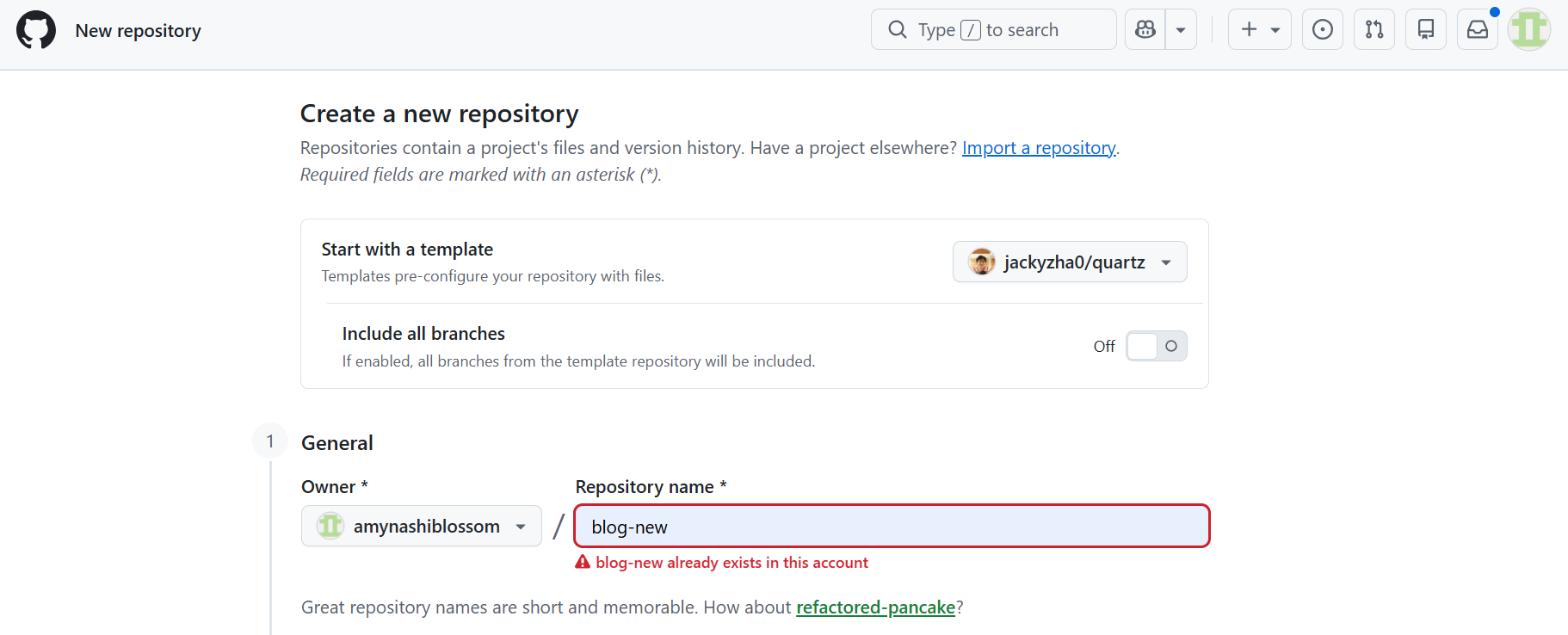The width and height of the screenshot is (1568, 635).
Task: Follow the Import a repository link
Action: [1039, 148]
